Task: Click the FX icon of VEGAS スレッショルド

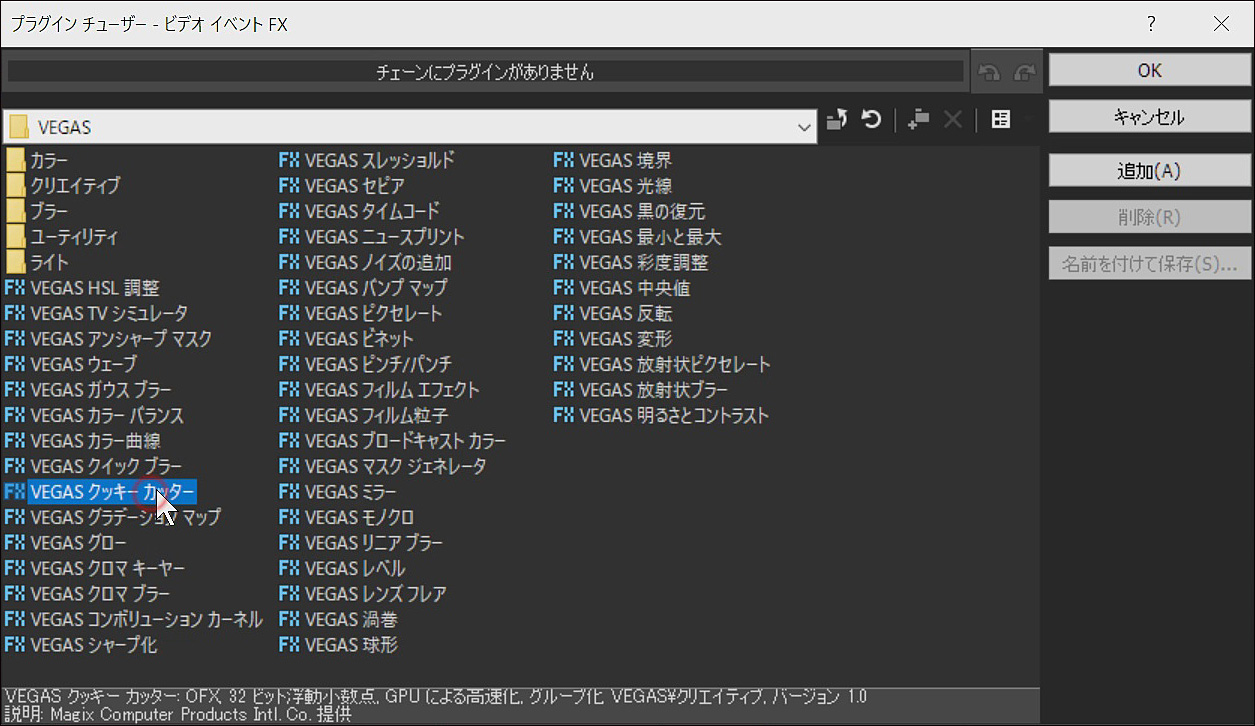Action: (290, 160)
